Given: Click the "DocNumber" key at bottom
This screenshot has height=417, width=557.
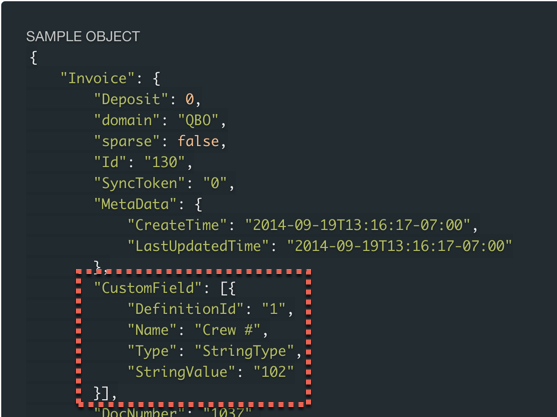Looking at the screenshot, I should [140, 412].
